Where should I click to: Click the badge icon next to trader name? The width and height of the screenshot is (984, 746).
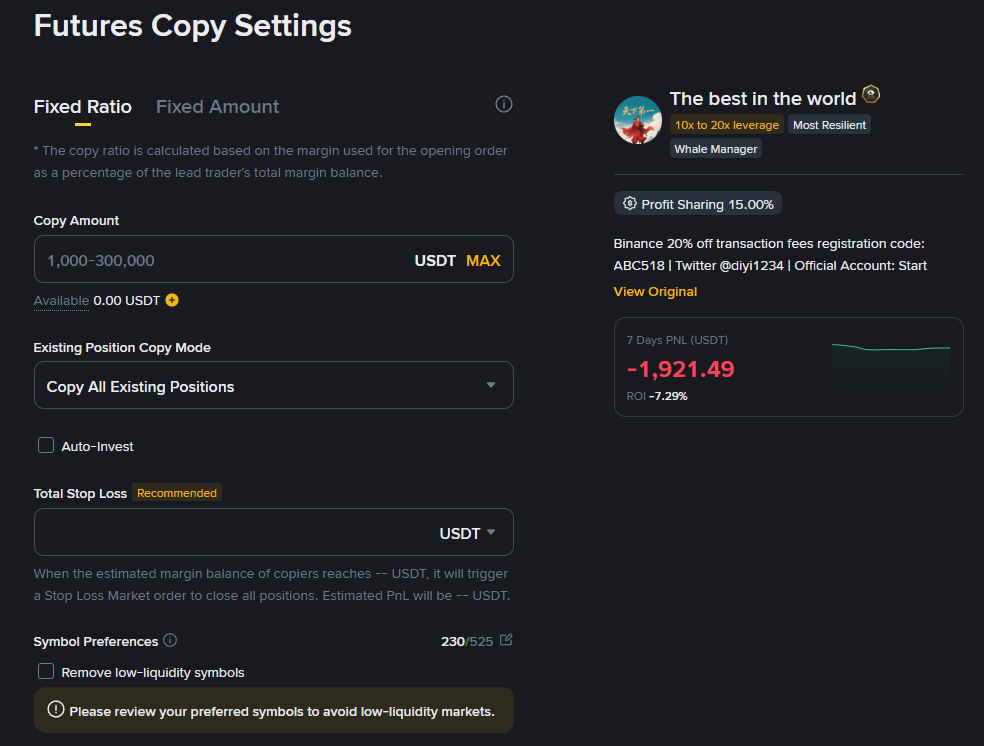tap(870, 93)
